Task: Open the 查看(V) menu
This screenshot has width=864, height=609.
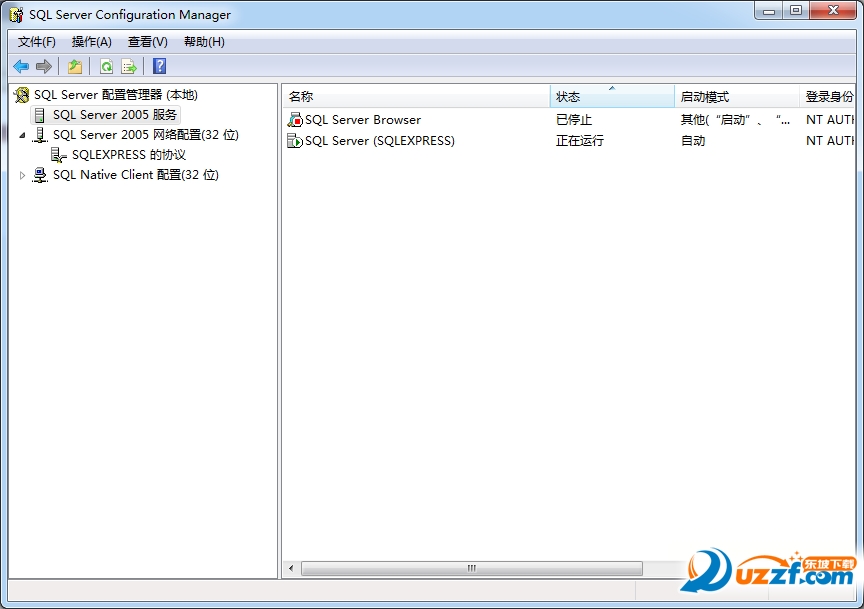Action: tap(148, 42)
